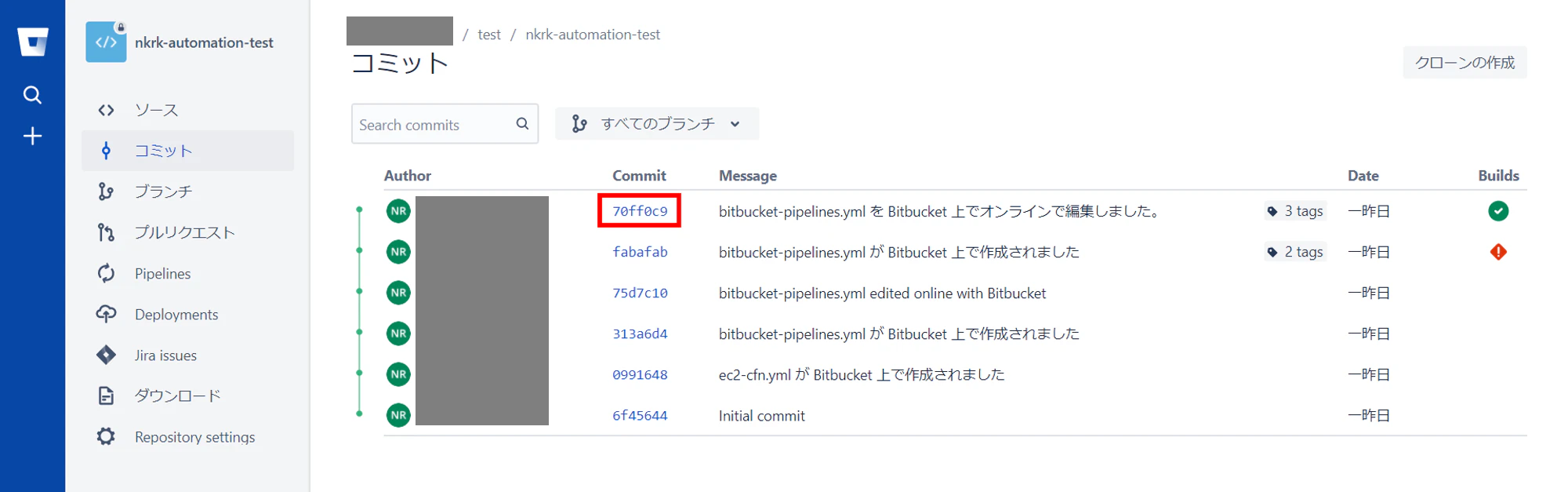
Task: Open the global search magnifier icon
Action: [x=32, y=95]
